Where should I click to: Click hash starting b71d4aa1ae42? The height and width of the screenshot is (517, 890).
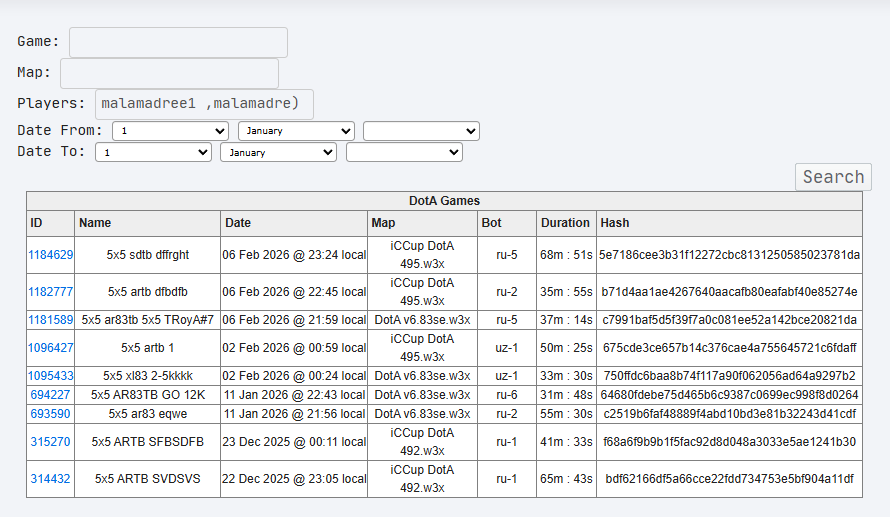tap(729, 292)
